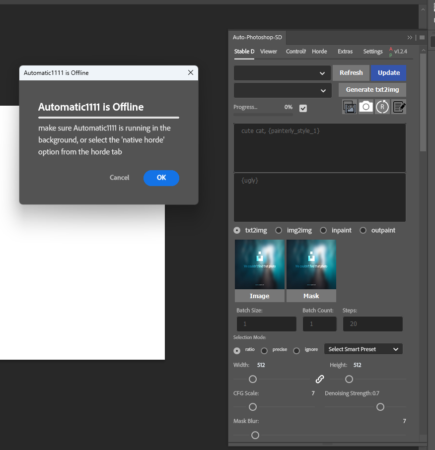
Task: Click the Auto-Photoshop-SD panel title tab
Action: click(x=257, y=37)
